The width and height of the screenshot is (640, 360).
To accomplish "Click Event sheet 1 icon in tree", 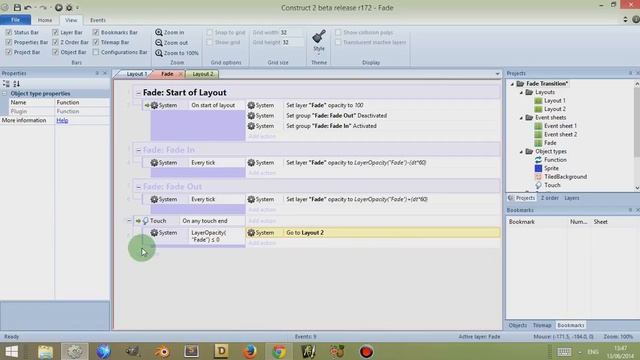I will [x=538, y=126].
